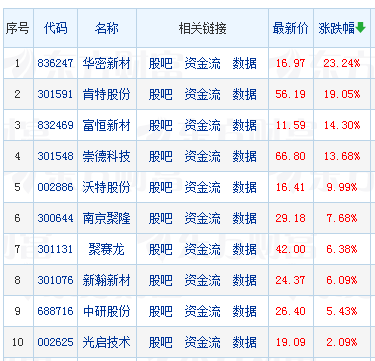375x361 pixels.
Task: Open 南京聚隆 stock page
Action: click(107, 218)
